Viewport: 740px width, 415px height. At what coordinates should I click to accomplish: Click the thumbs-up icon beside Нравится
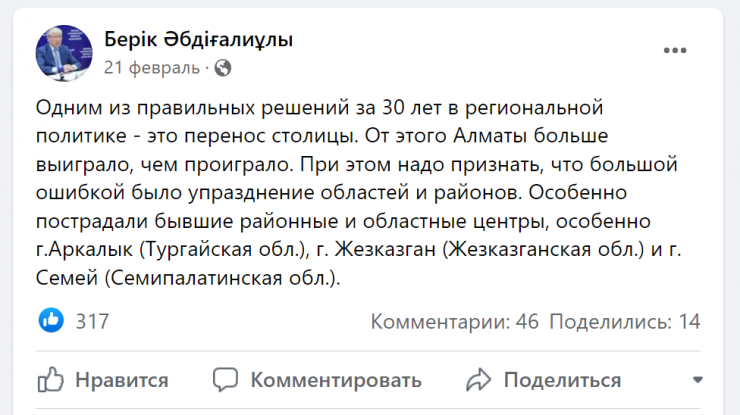click(51, 380)
